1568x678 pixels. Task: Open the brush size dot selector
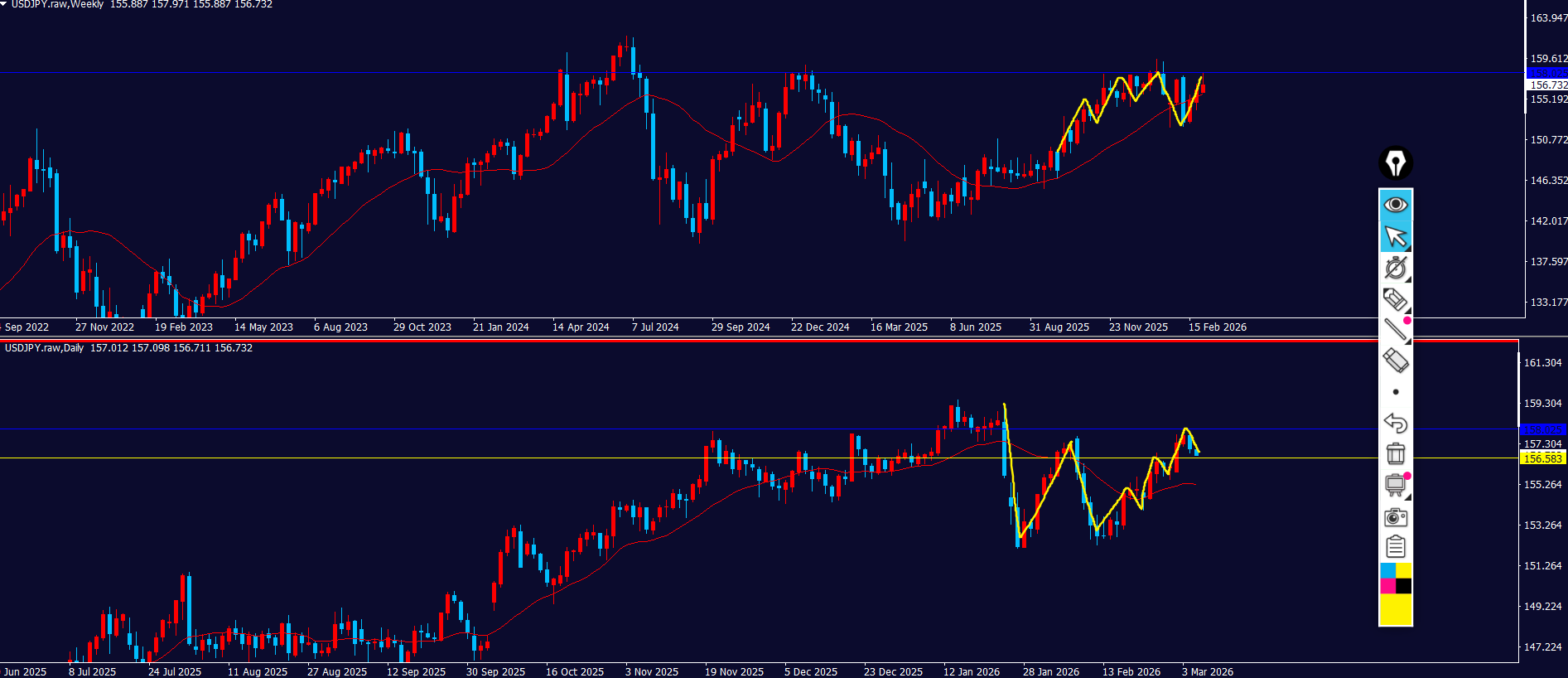click(1396, 392)
